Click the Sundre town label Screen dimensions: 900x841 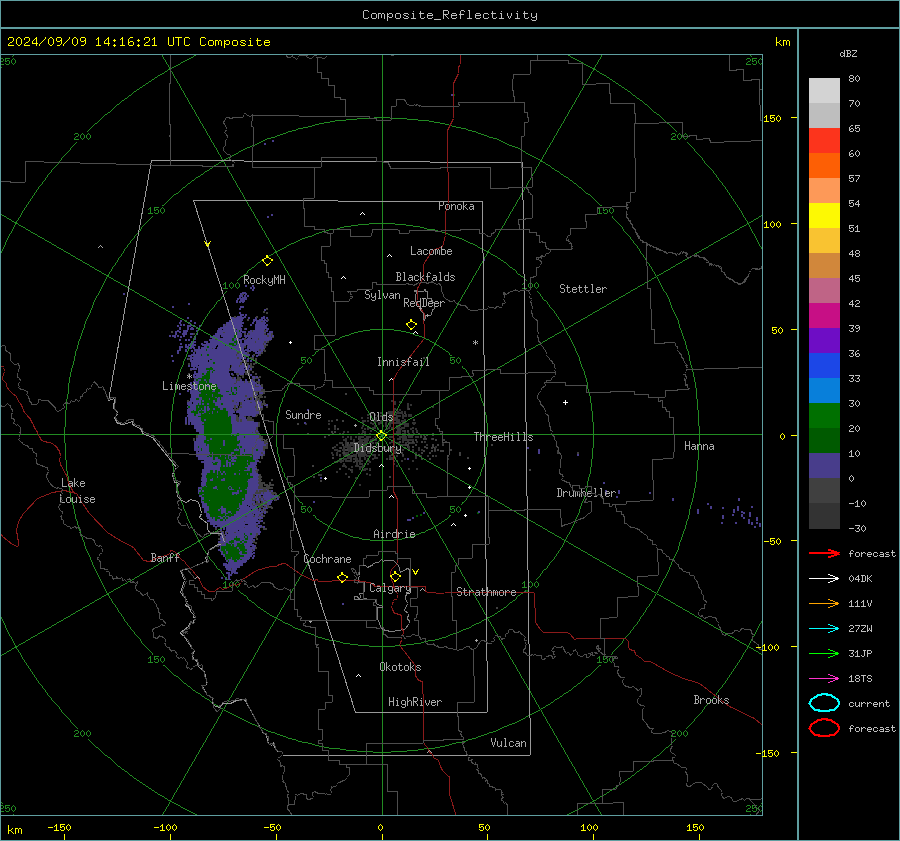click(303, 414)
